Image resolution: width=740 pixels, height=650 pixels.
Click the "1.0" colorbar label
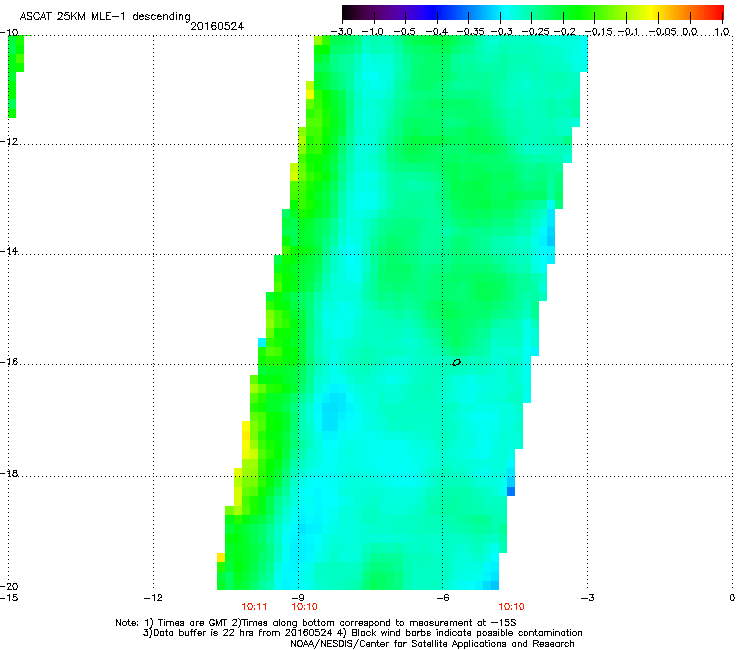722,32
